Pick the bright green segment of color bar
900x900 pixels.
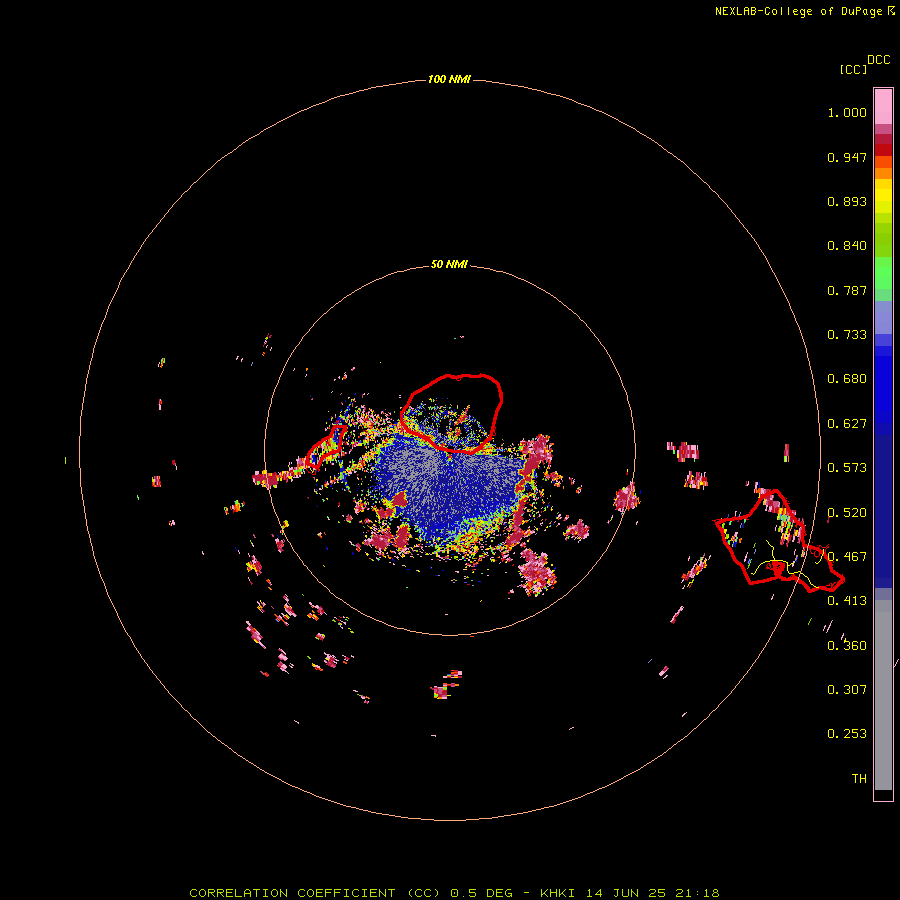[883, 273]
